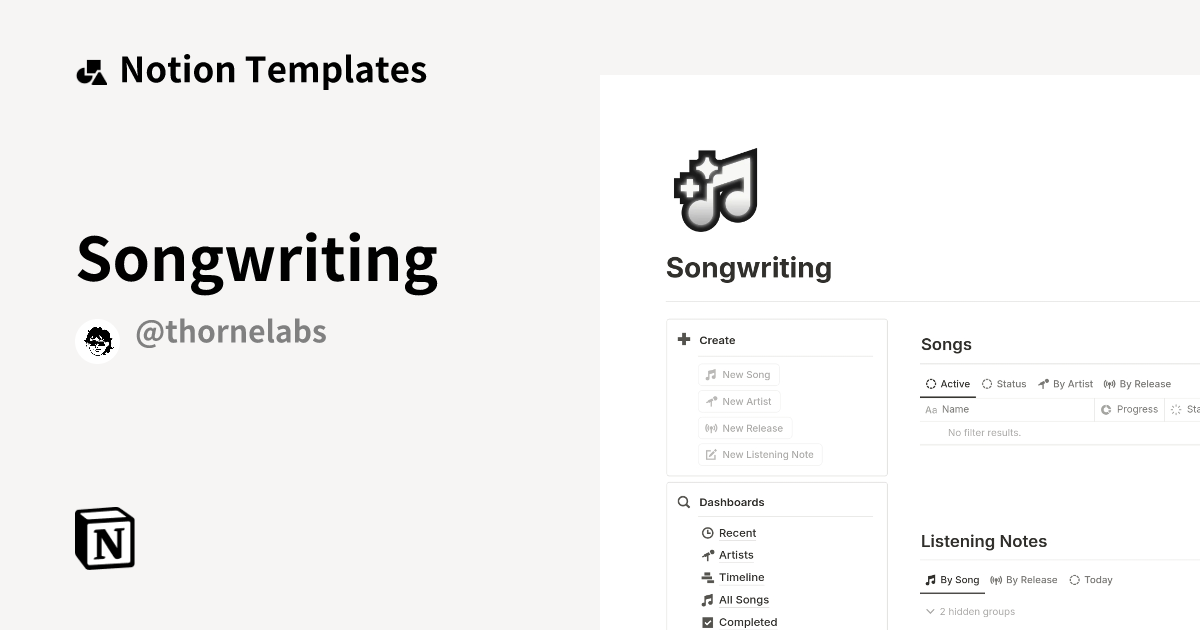
Task: Click the plus icon beside Create
Action: pos(683,339)
